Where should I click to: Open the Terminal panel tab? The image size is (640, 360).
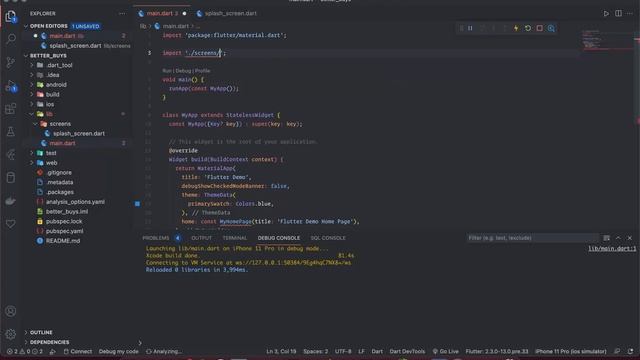[x=235, y=238]
